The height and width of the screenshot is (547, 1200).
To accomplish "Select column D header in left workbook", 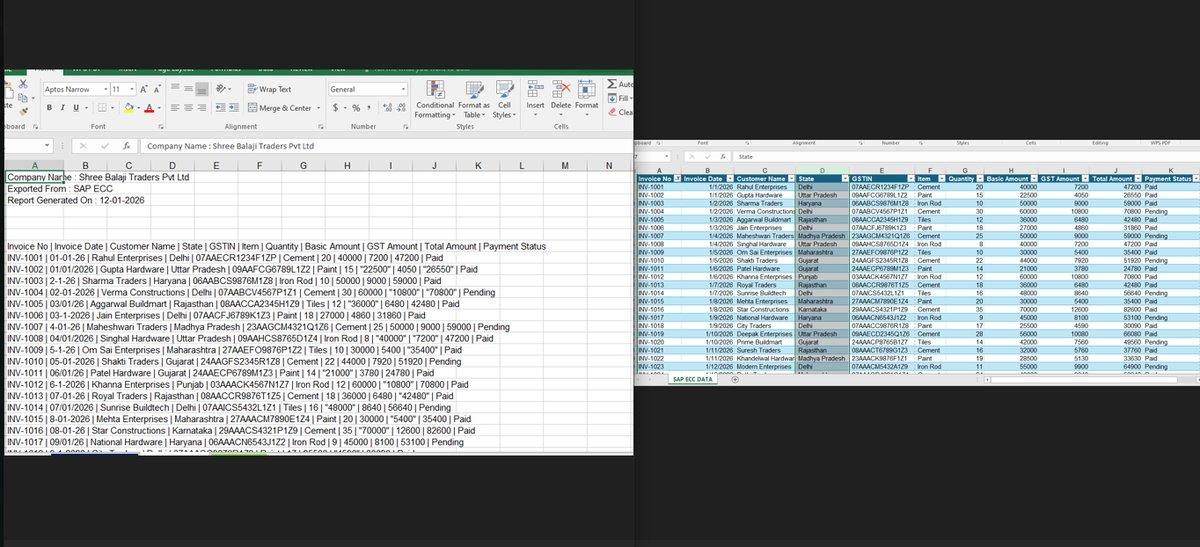I will coord(172,165).
